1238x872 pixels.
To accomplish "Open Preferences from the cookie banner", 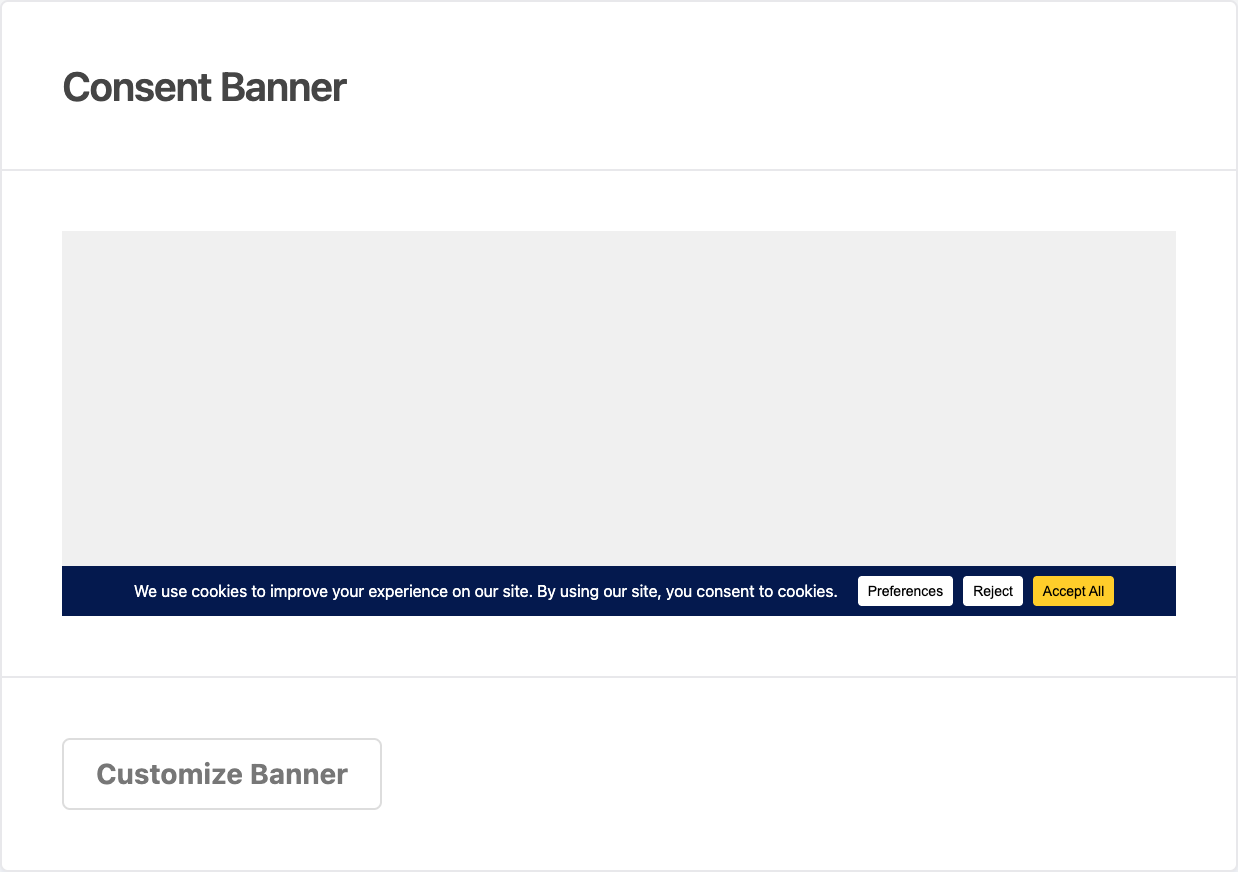I will point(905,591).
